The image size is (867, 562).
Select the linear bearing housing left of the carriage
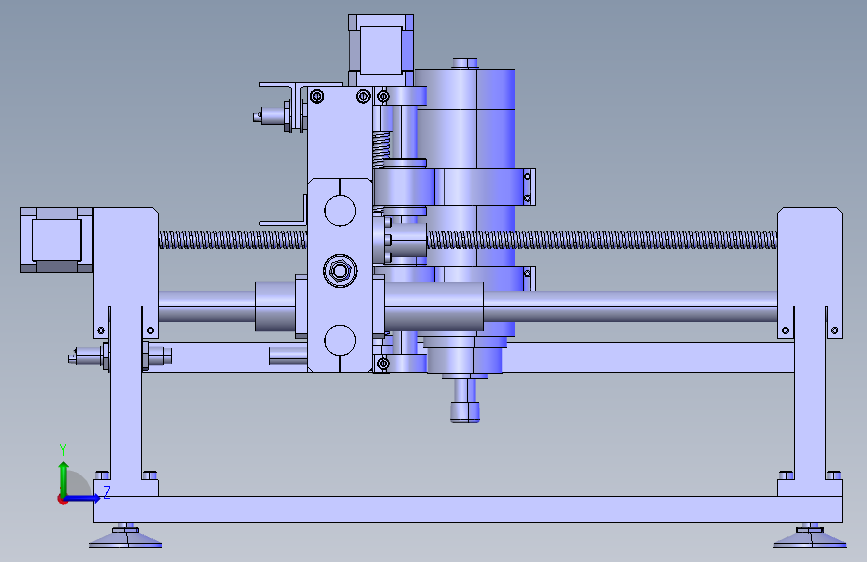(275, 306)
